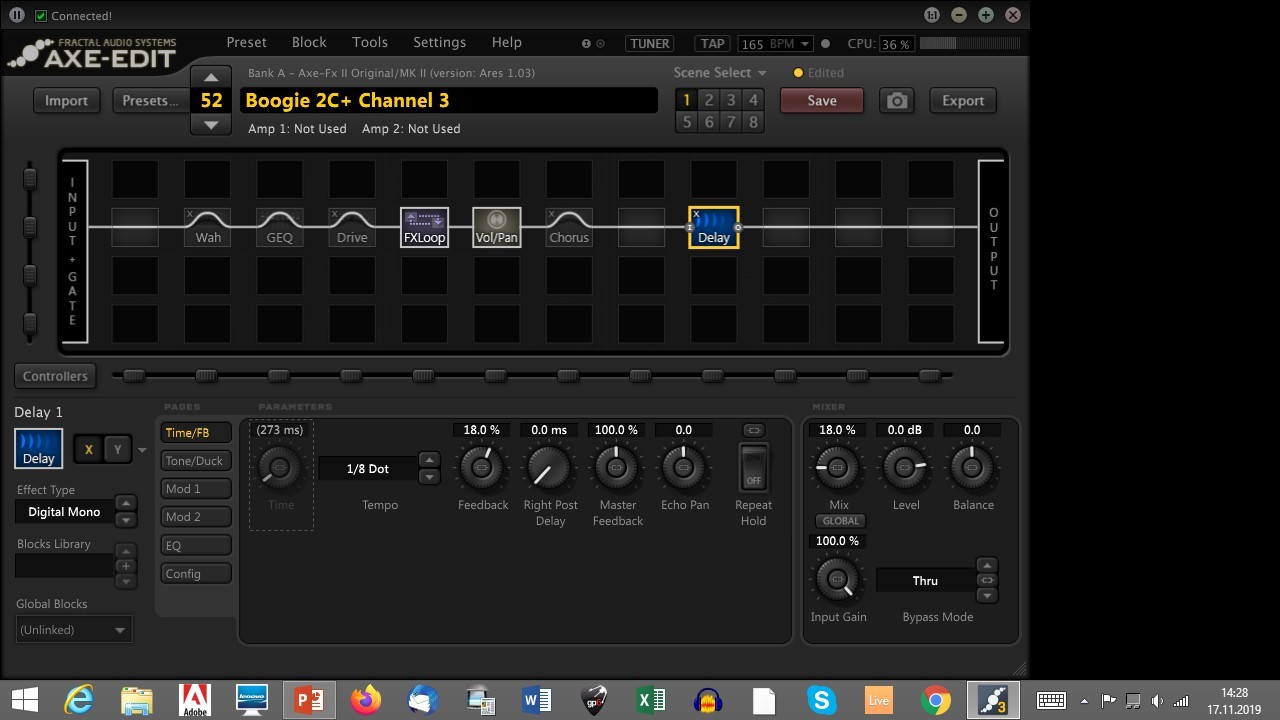The image size is (1280, 720).
Task: Select the Drive block in the grid
Action: point(352,227)
